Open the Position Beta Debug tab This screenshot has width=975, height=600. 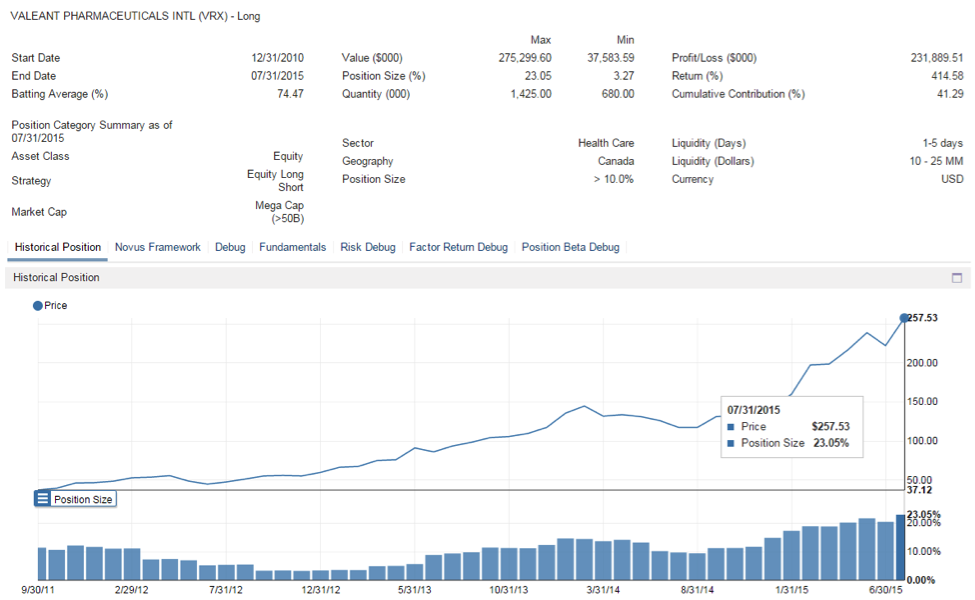click(570, 247)
